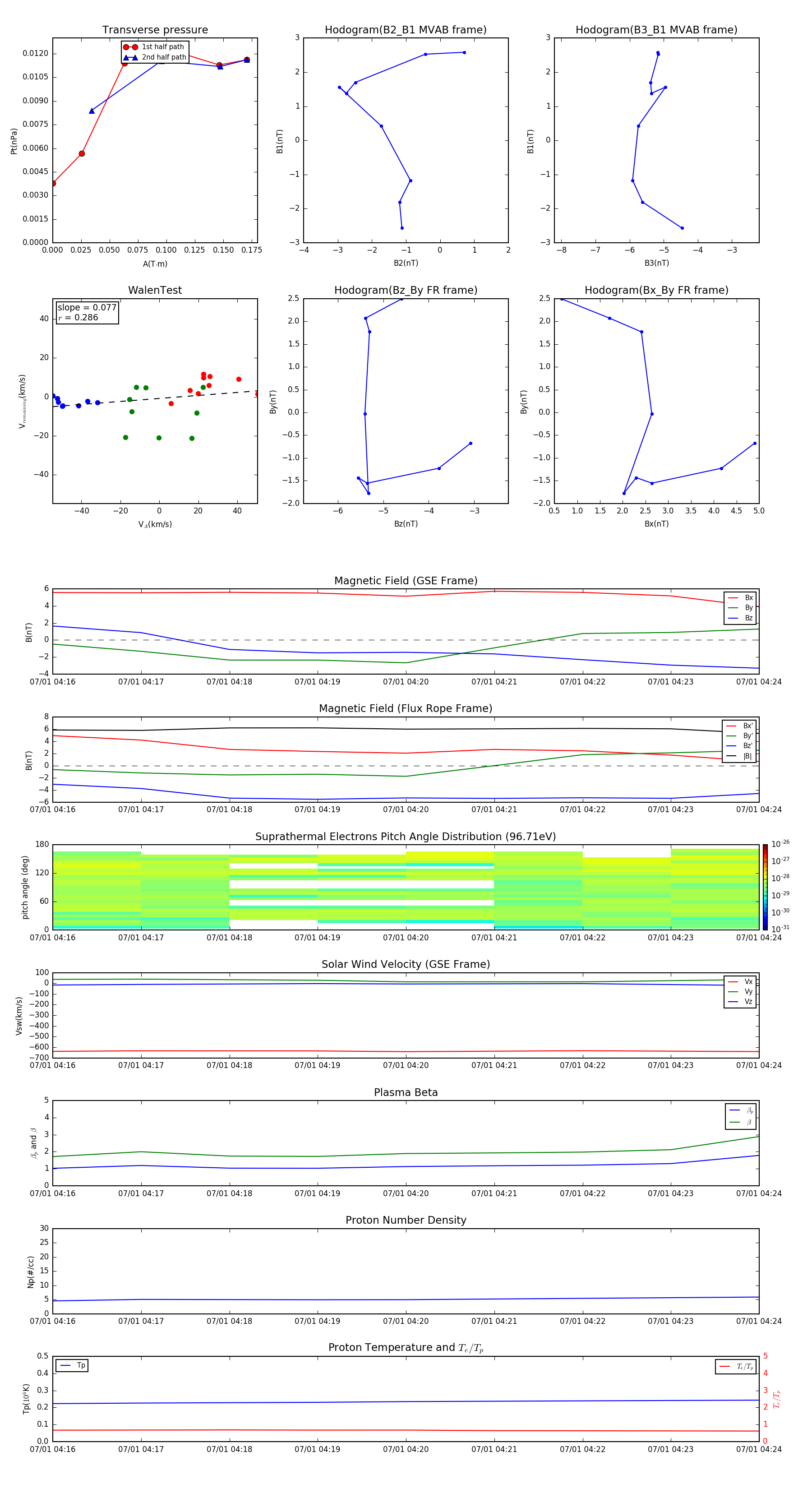812x1489 pixels.
Task: Click 'Hodogram(B2_B1 MVAB frame)' title
Action: click(x=406, y=29)
